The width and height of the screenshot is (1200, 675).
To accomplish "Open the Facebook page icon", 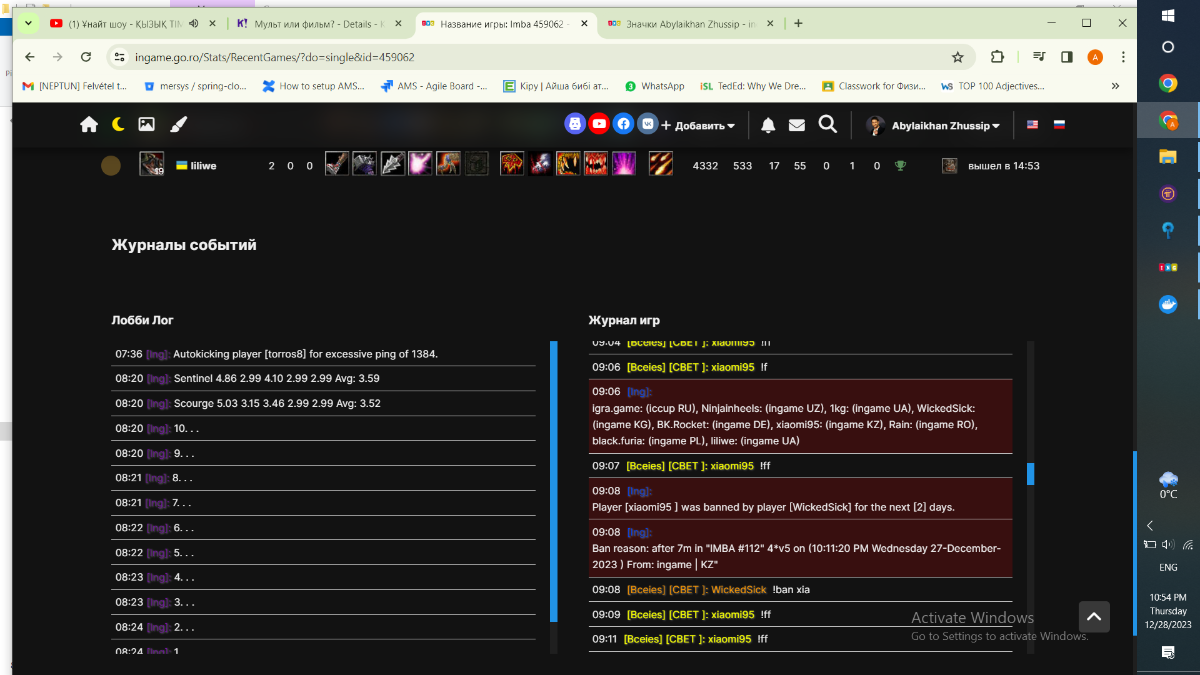I will (x=623, y=124).
